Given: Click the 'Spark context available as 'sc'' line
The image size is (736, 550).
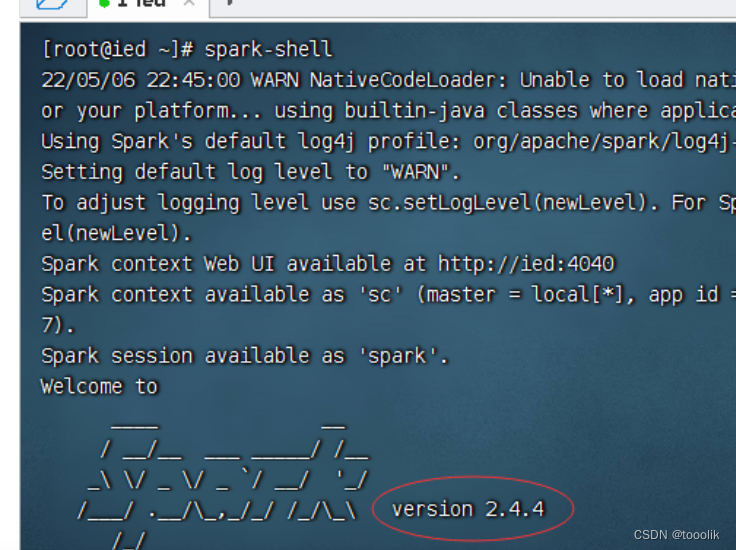Looking at the screenshot, I should [x=389, y=295].
